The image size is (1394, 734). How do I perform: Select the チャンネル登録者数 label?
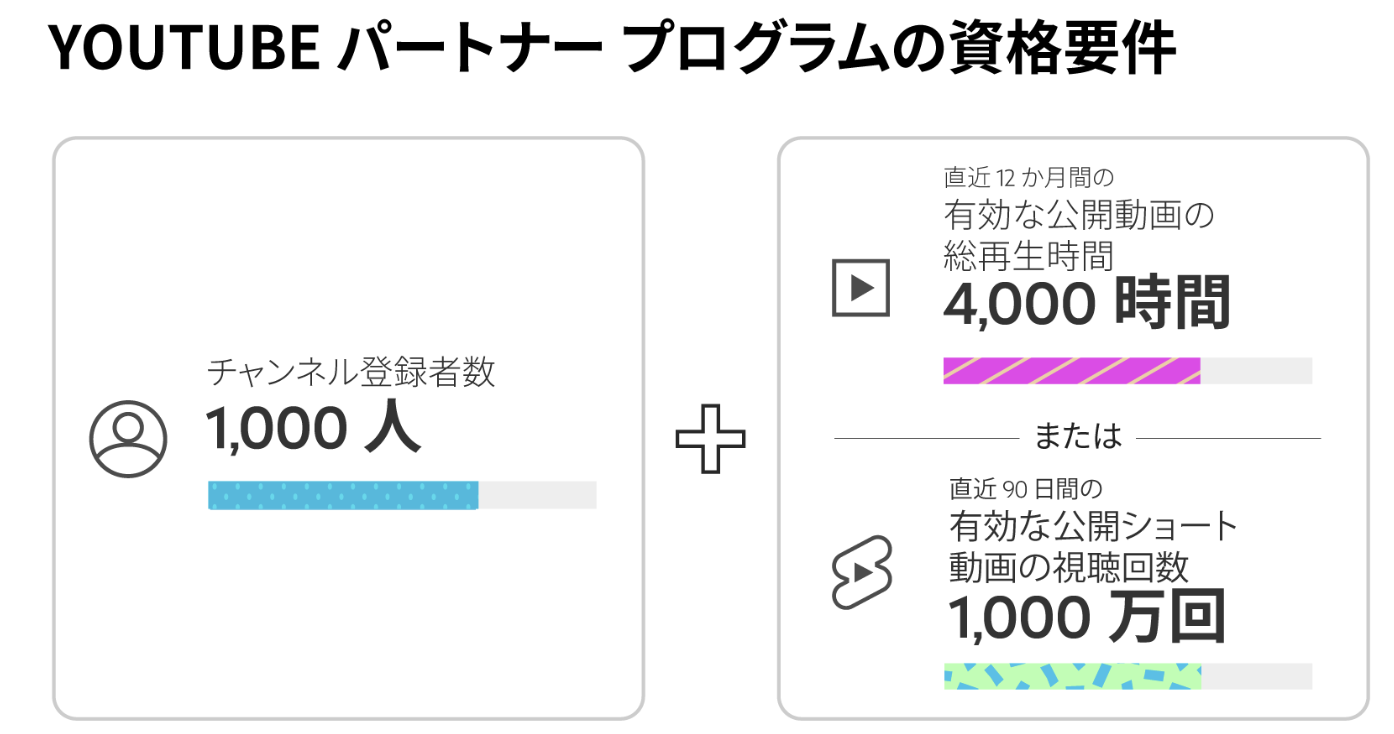pos(351,372)
